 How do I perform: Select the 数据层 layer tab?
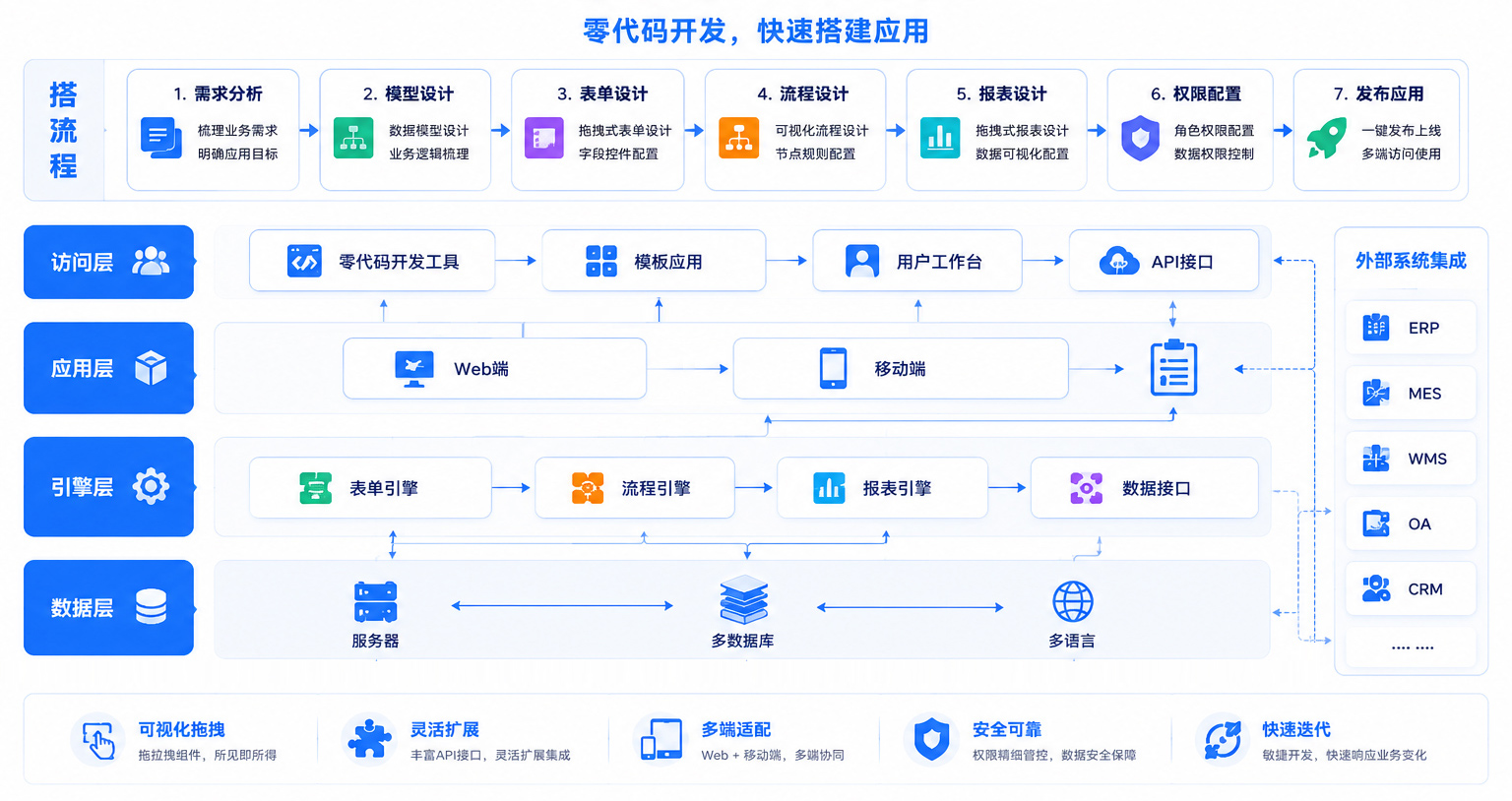click(108, 608)
